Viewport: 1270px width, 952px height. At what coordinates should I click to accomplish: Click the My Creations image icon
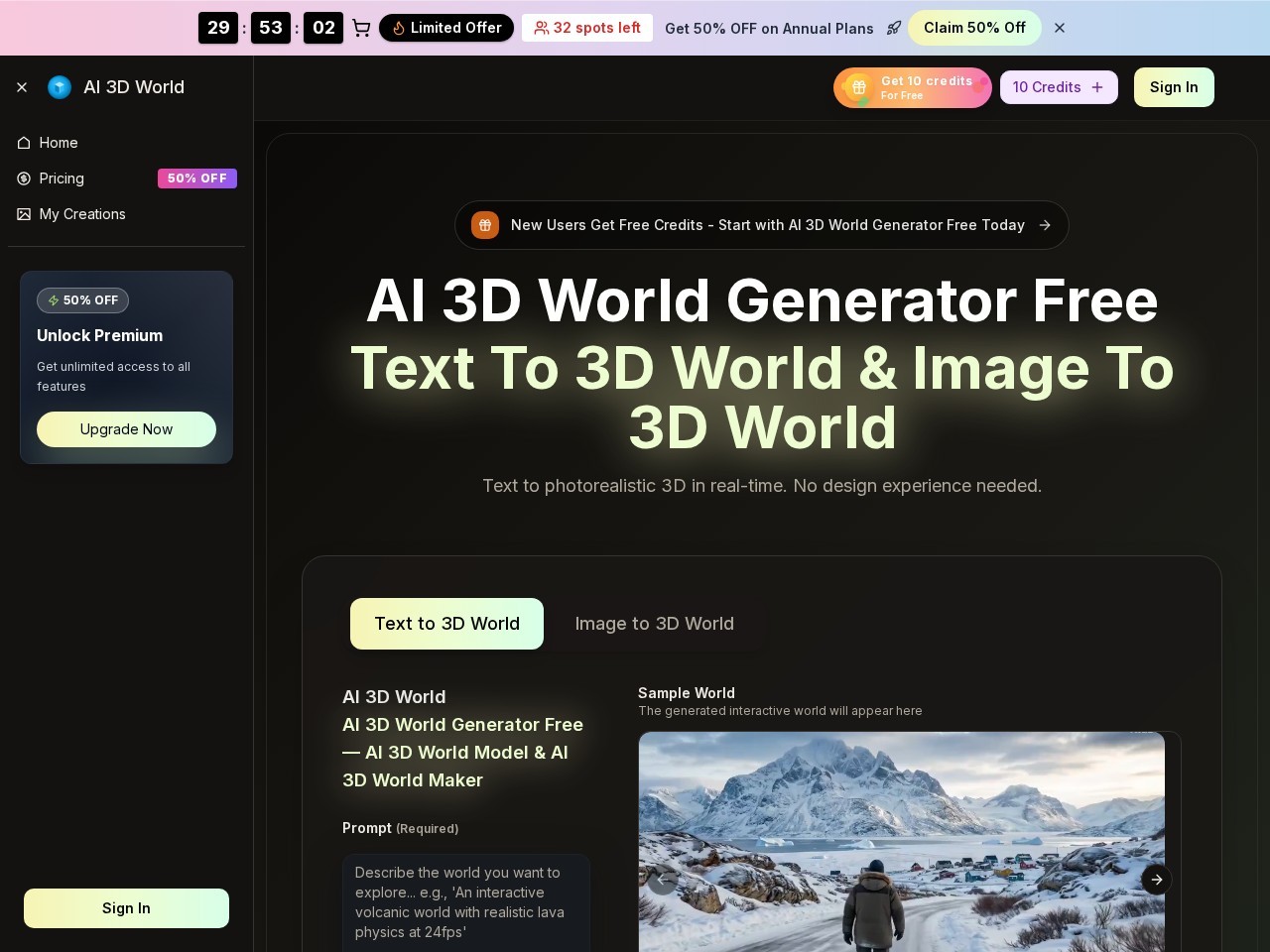click(24, 214)
